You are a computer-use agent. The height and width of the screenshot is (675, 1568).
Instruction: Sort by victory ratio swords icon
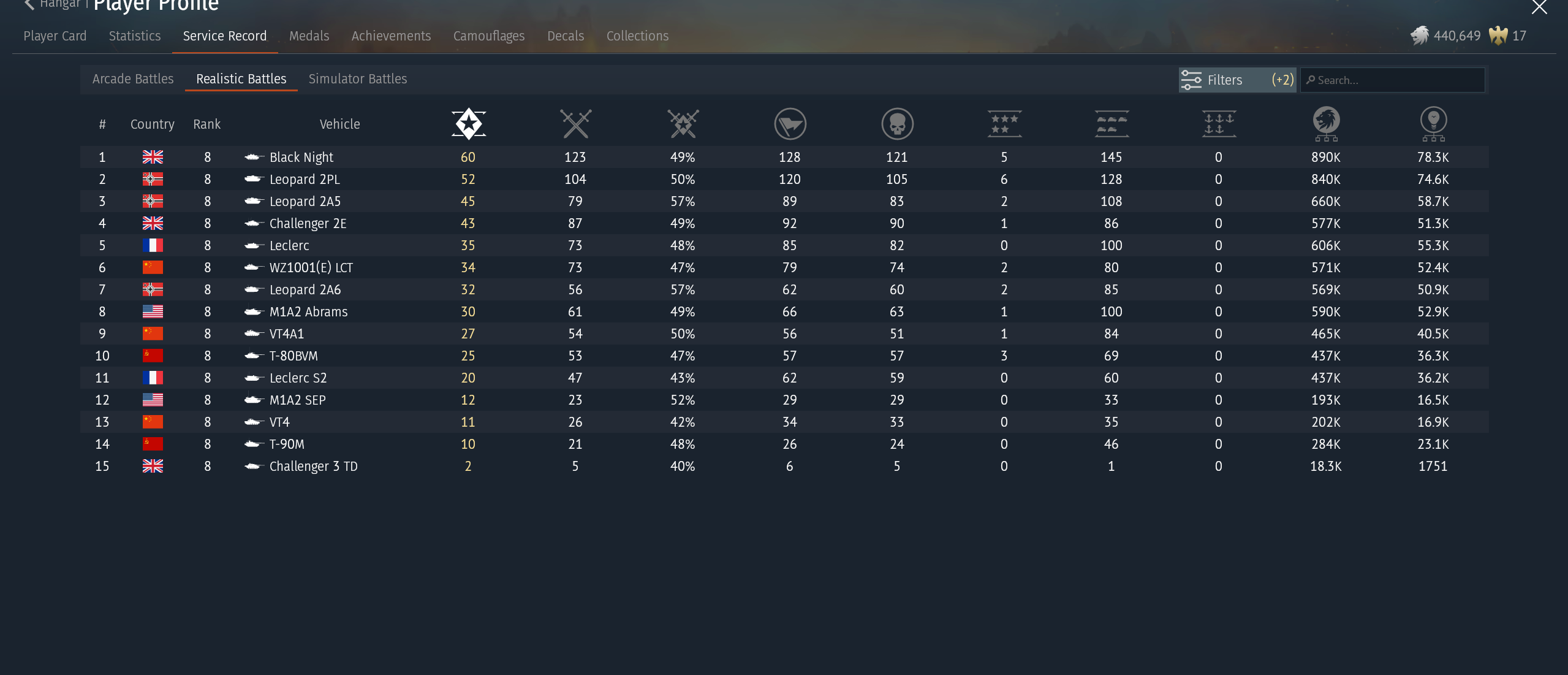[683, 124]
